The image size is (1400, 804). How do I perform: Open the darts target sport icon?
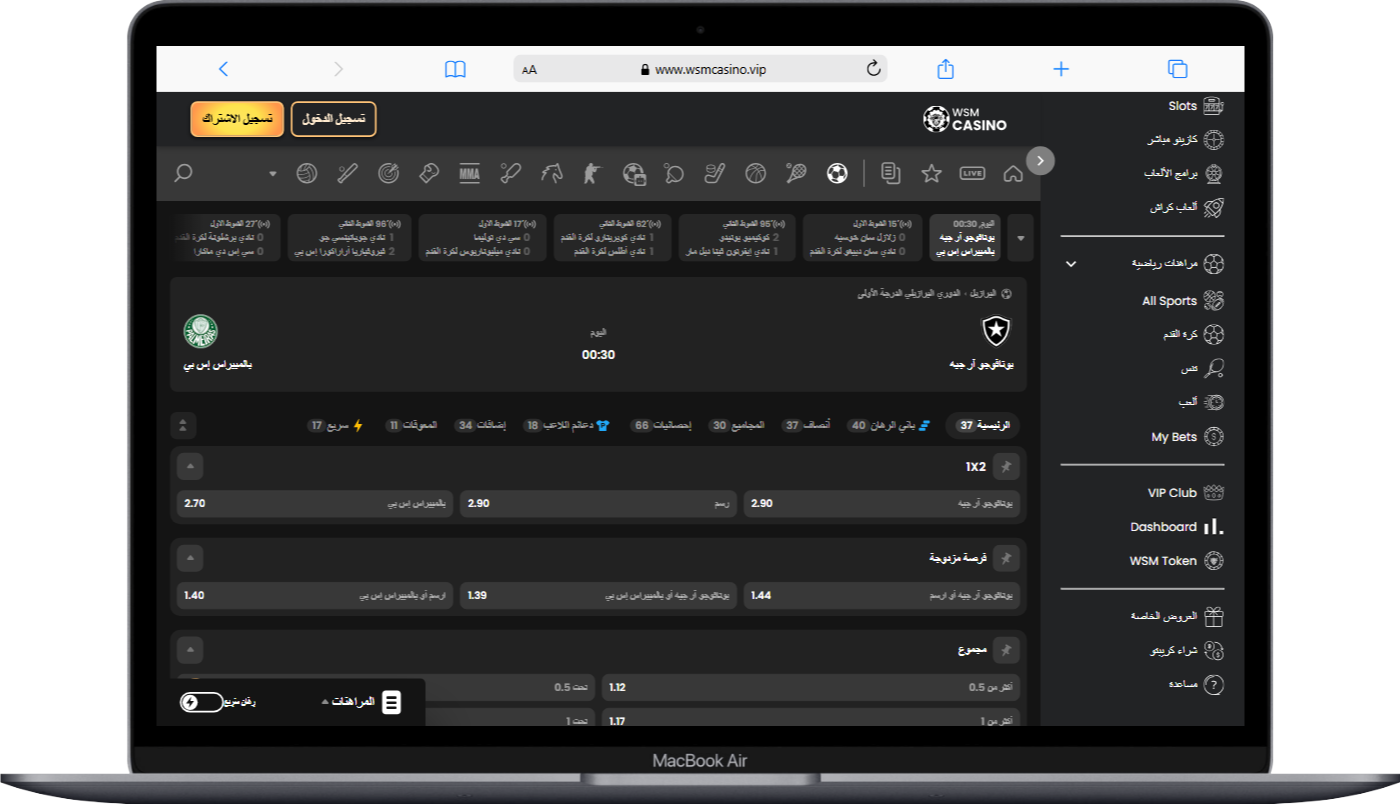(388, 173)
